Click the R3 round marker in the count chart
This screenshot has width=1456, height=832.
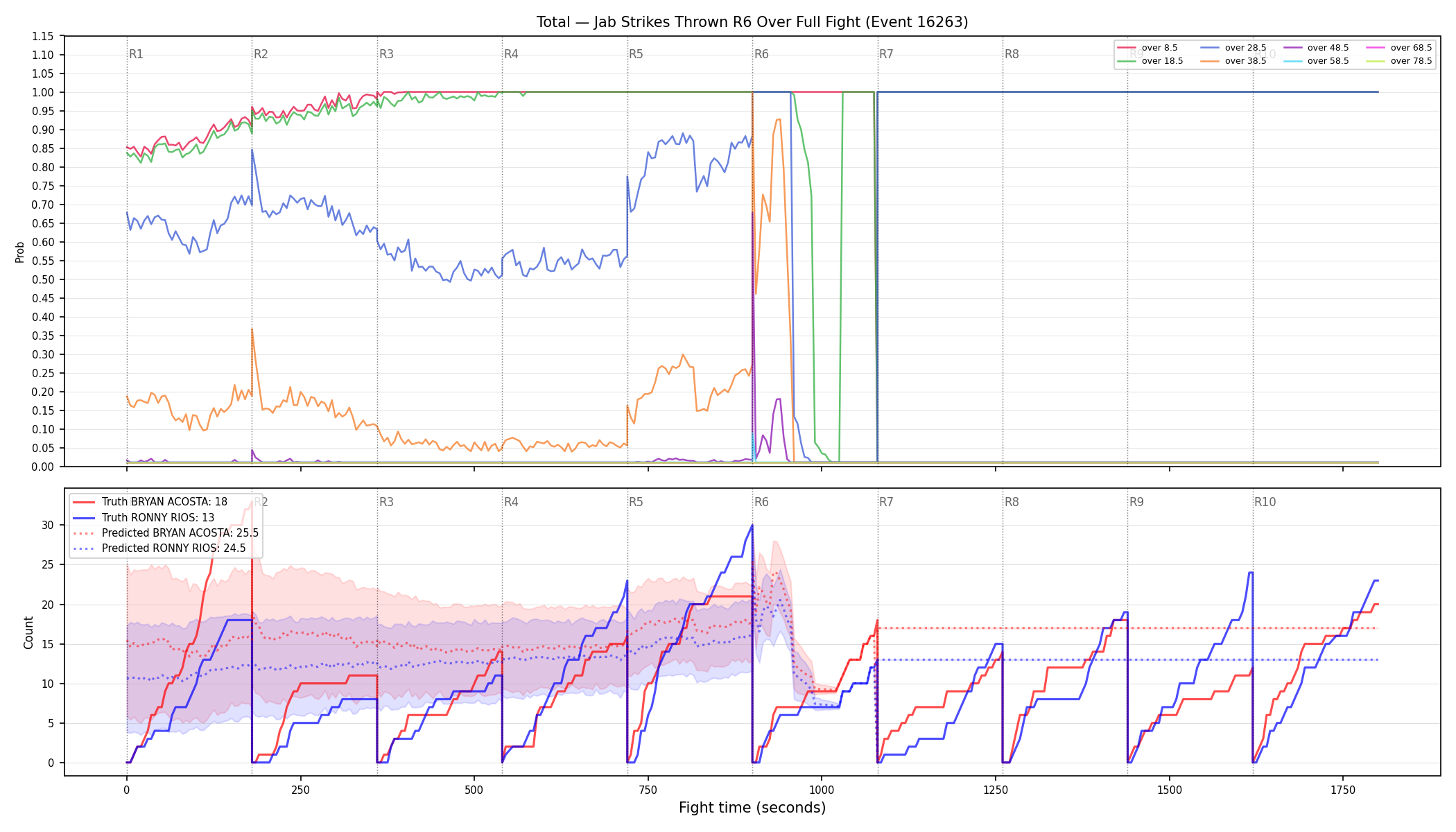[386, 502]
